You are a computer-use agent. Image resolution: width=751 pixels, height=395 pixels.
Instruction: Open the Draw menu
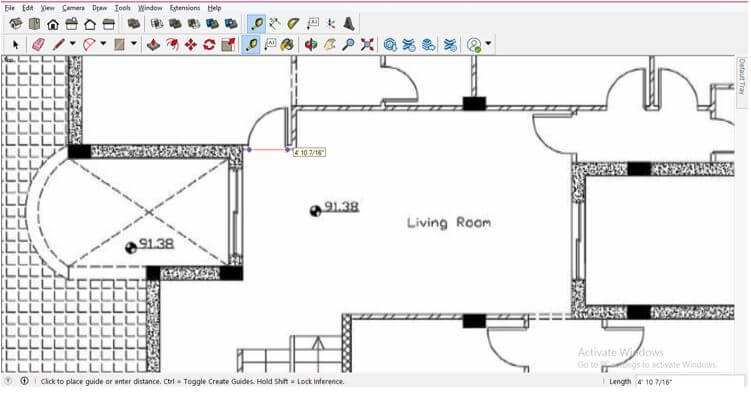click(100, 8)
